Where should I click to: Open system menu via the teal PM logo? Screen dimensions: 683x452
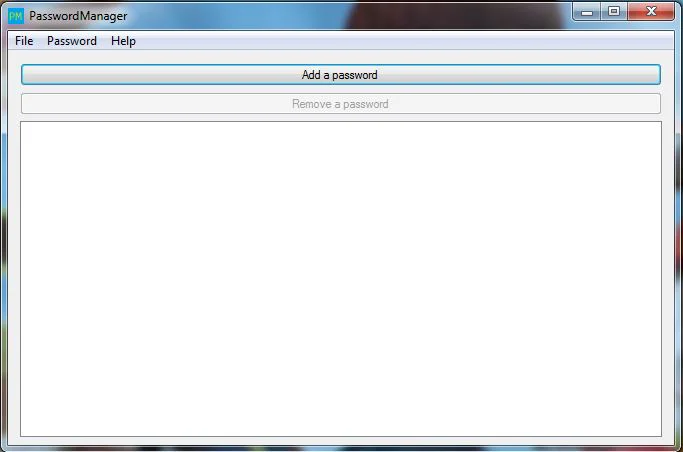click(x=16, y=16)
